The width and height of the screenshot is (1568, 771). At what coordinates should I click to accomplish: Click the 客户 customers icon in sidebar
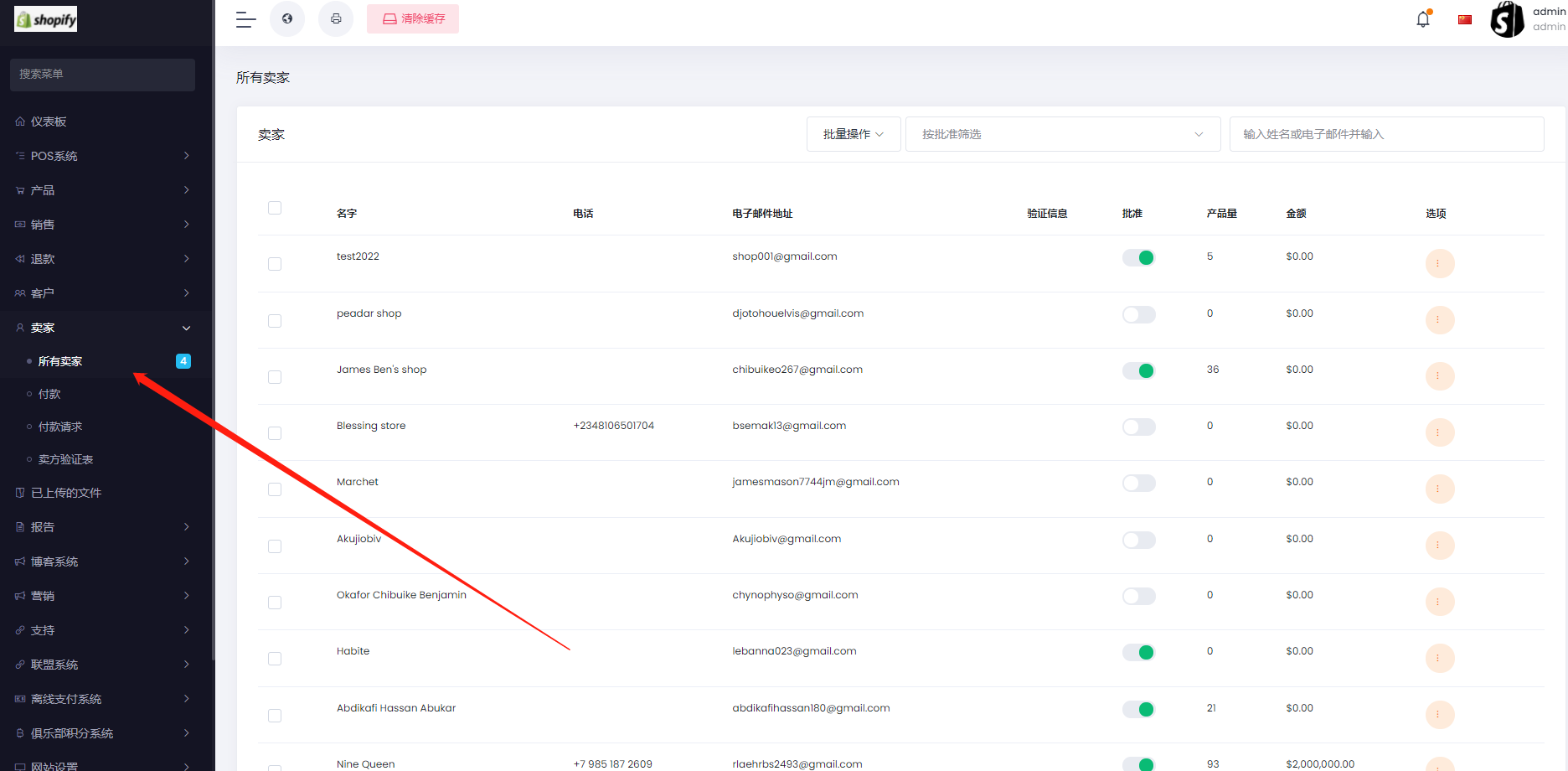[20, 293]
